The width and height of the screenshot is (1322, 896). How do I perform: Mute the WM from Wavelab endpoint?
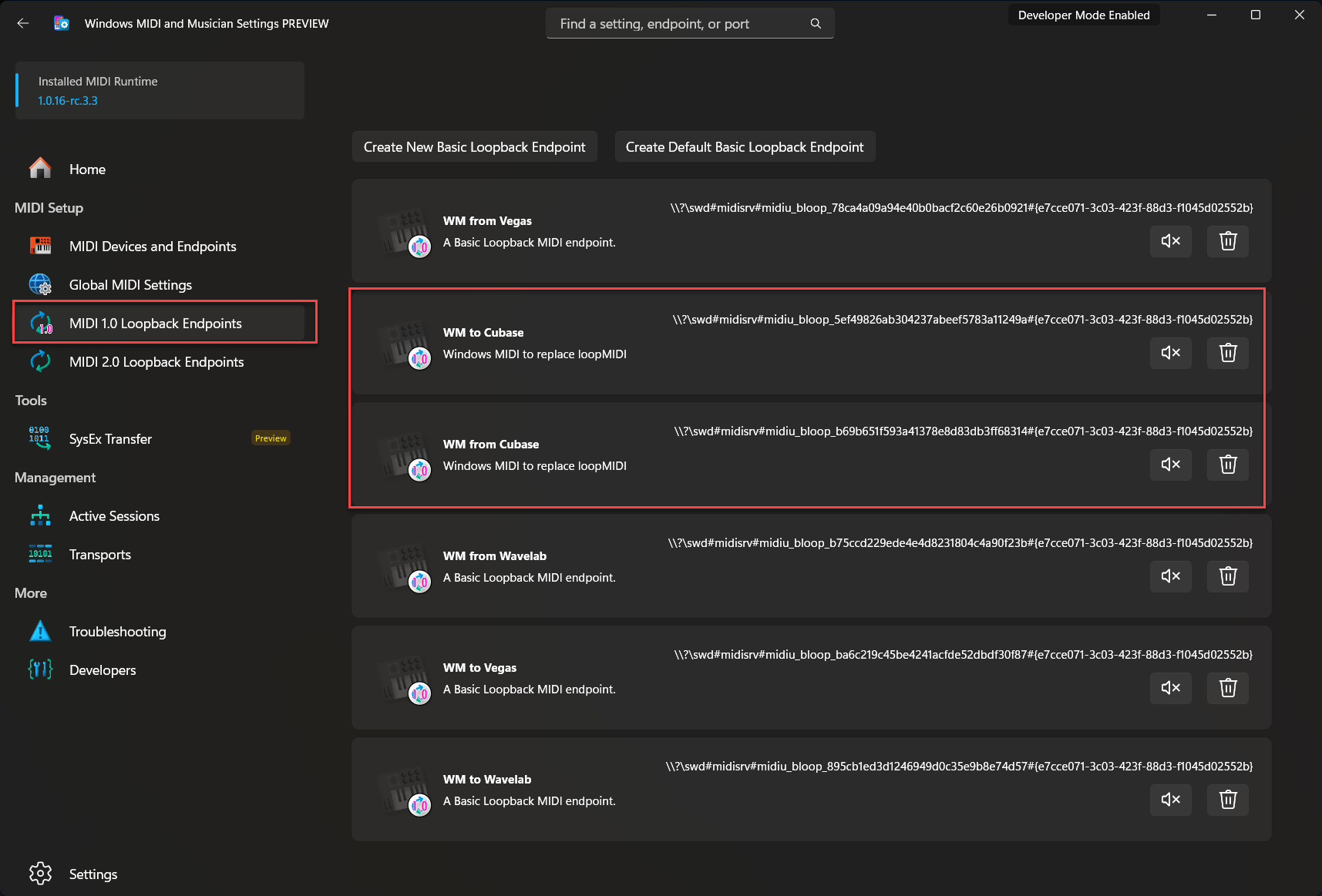pyautogui.click(x=1171, y=576)
